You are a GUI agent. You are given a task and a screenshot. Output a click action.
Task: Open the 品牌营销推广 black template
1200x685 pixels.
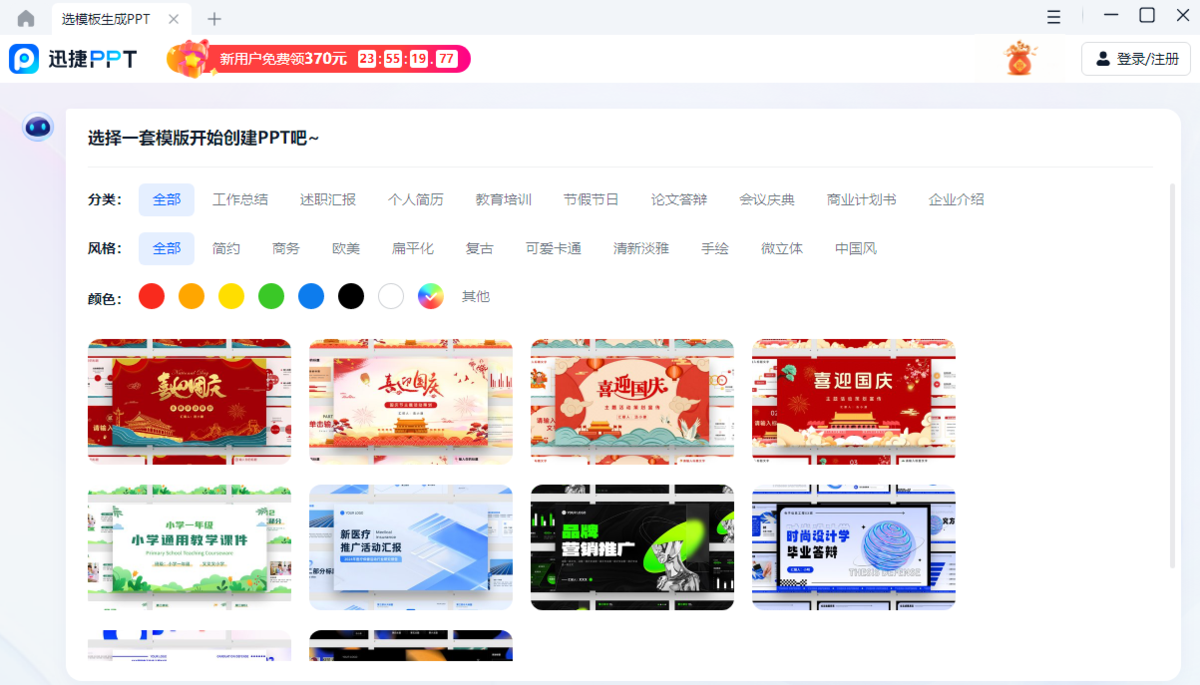pos(633,547)
